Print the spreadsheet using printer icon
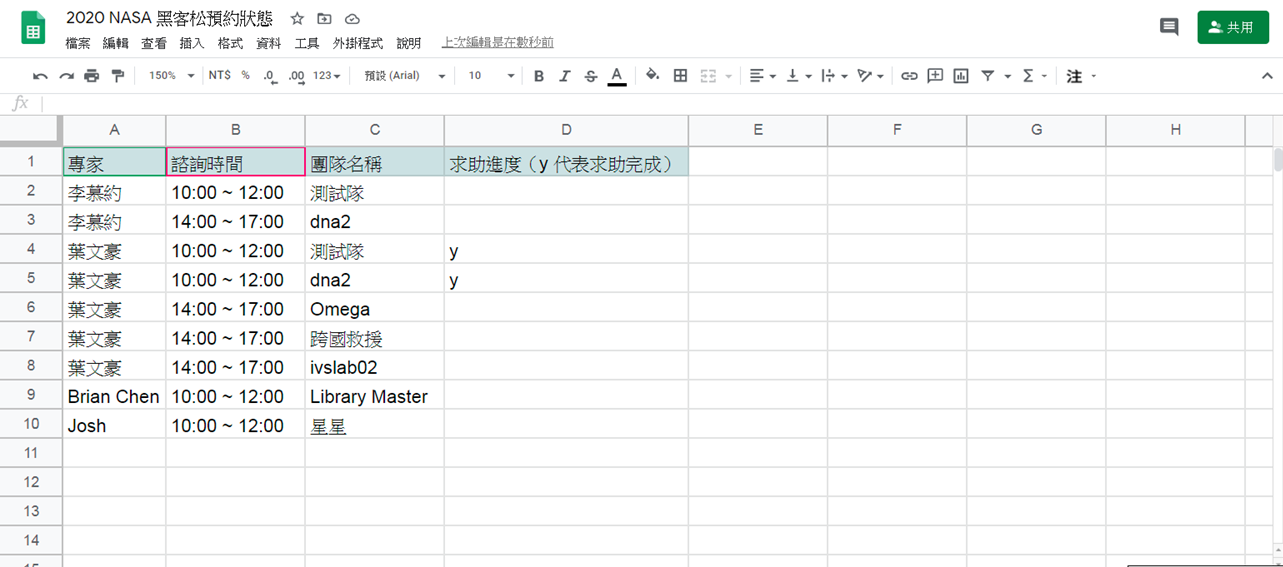 92,76
